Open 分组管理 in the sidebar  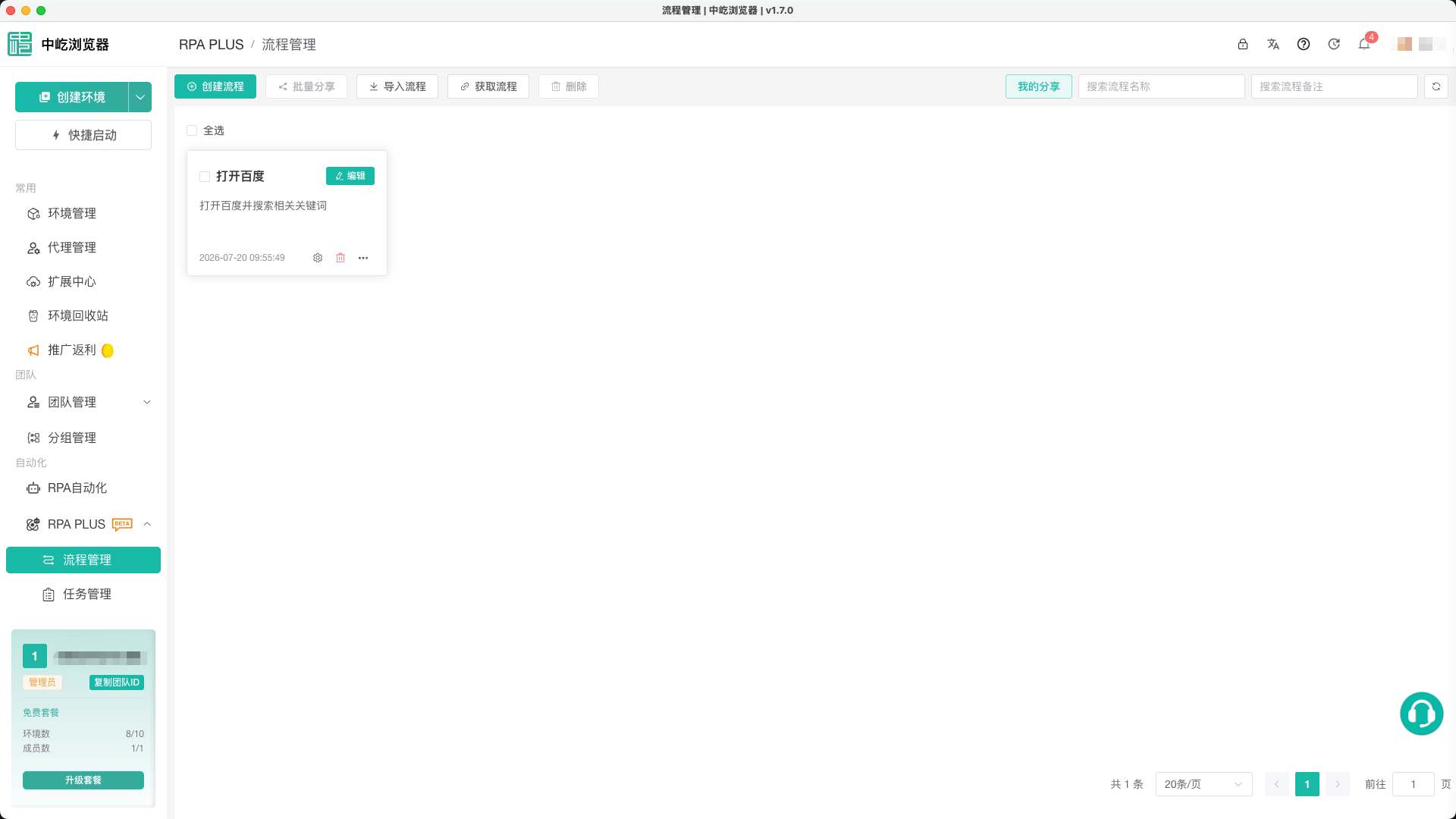(83, 438)
